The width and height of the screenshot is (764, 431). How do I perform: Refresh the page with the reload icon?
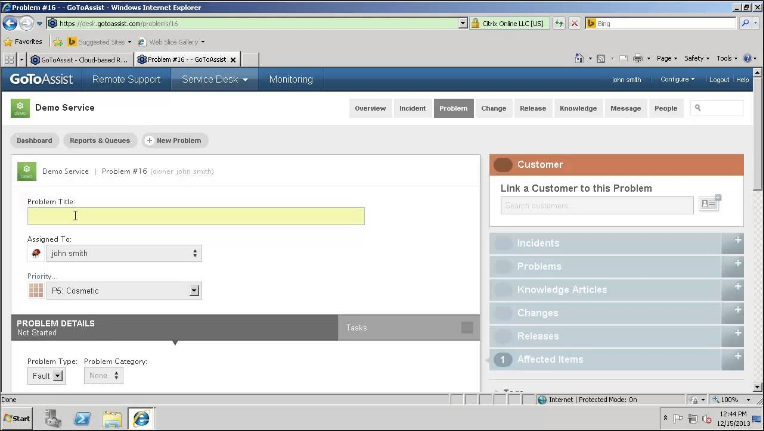coord(559,23)
